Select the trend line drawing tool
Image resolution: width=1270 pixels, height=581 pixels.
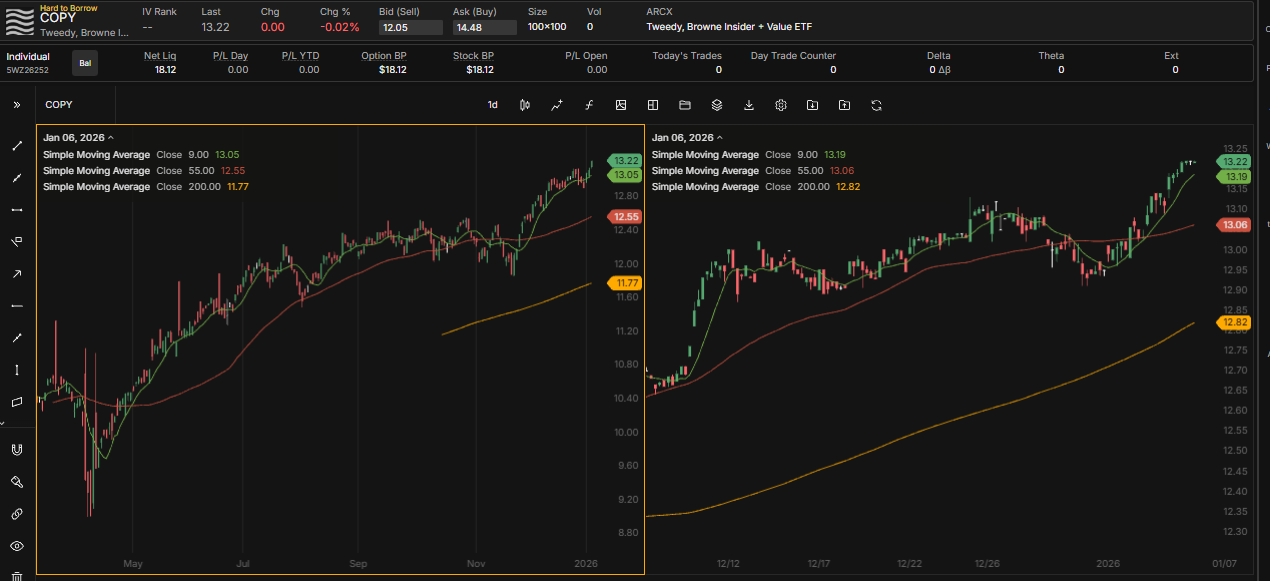coord(17,146)
